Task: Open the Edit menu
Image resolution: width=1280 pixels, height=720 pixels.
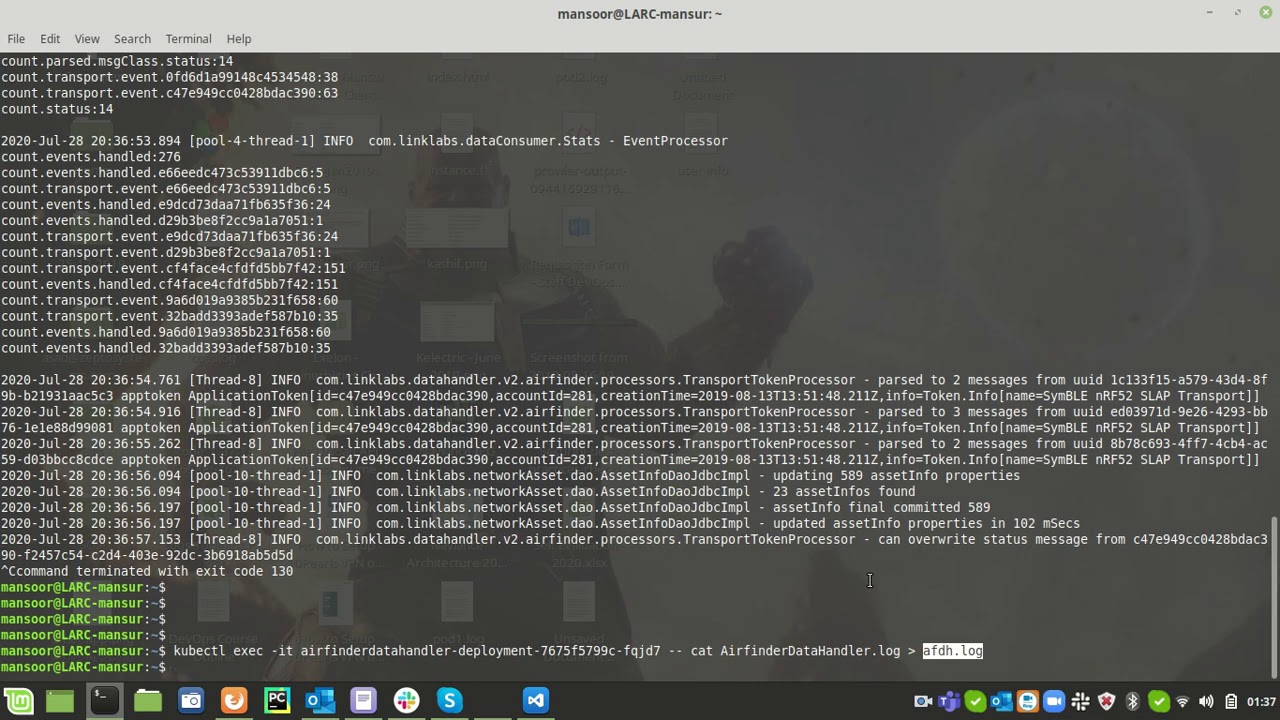Action: pos(50,39)
